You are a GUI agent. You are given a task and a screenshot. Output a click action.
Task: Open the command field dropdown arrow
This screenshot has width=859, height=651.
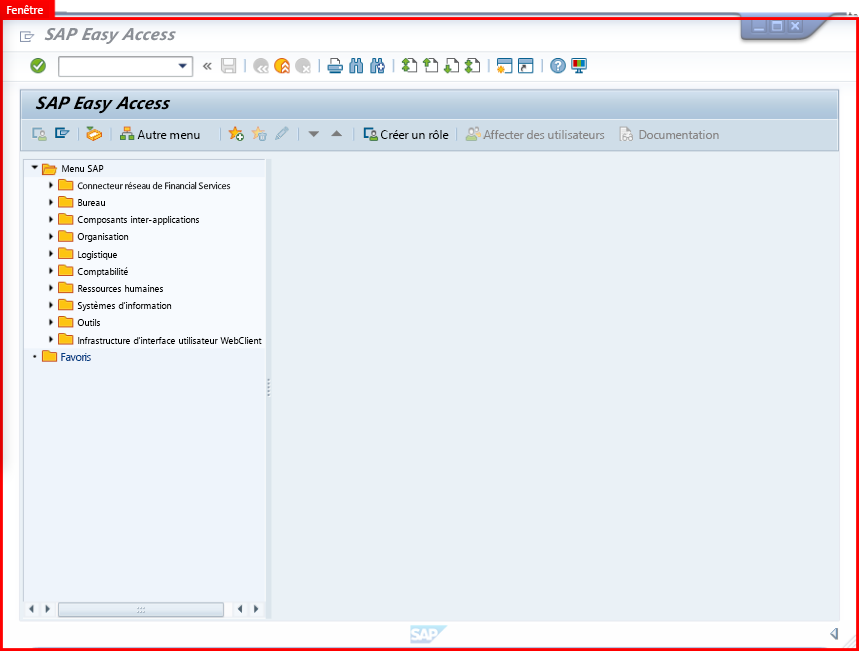[x=182, y=66]
